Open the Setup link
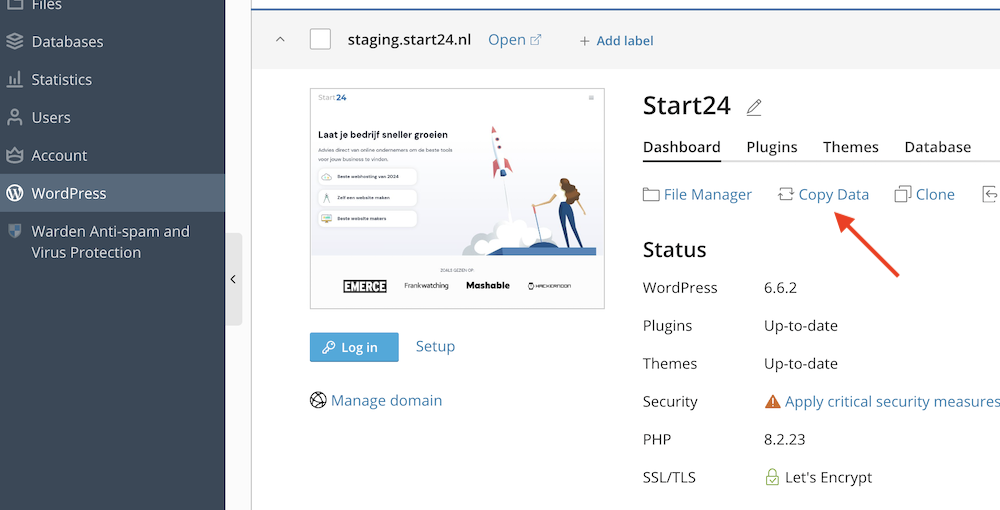This screenshot has width=1000, height=510. pos(435,347)
